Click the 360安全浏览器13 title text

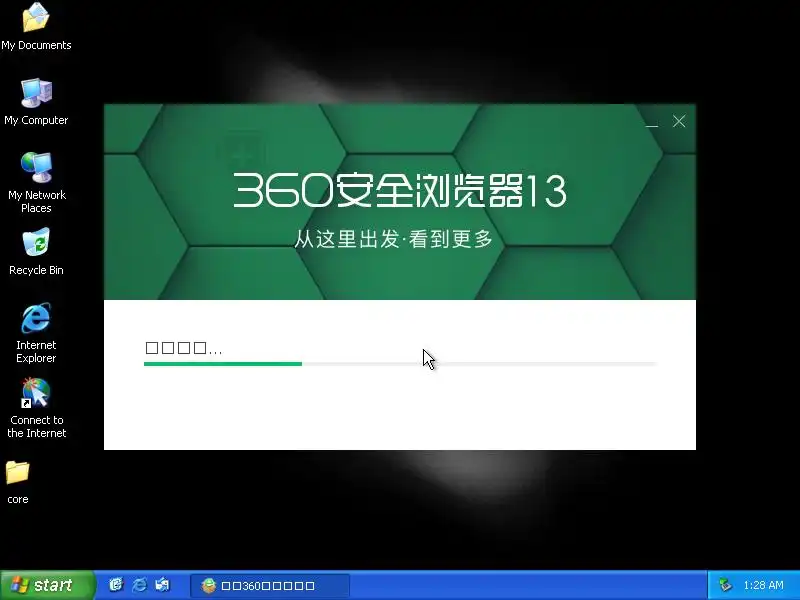(x=400, y=190)
